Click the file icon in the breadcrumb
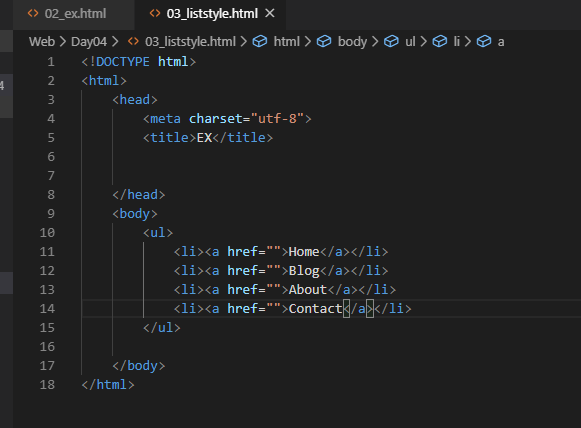Viewport: 581px width, 428px height. (133, 41)
